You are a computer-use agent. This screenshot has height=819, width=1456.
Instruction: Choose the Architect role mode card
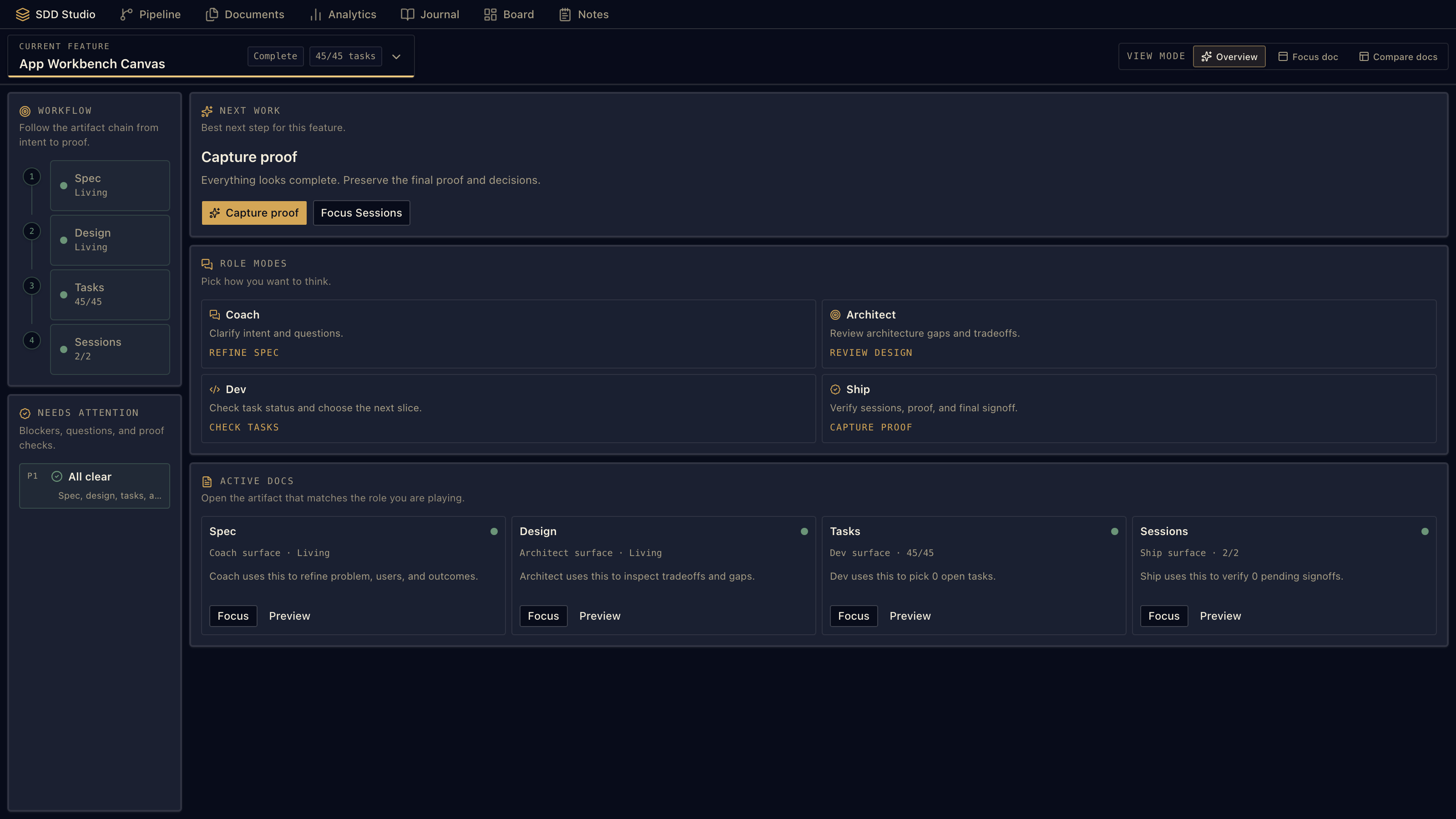(x=1129, y=334)
